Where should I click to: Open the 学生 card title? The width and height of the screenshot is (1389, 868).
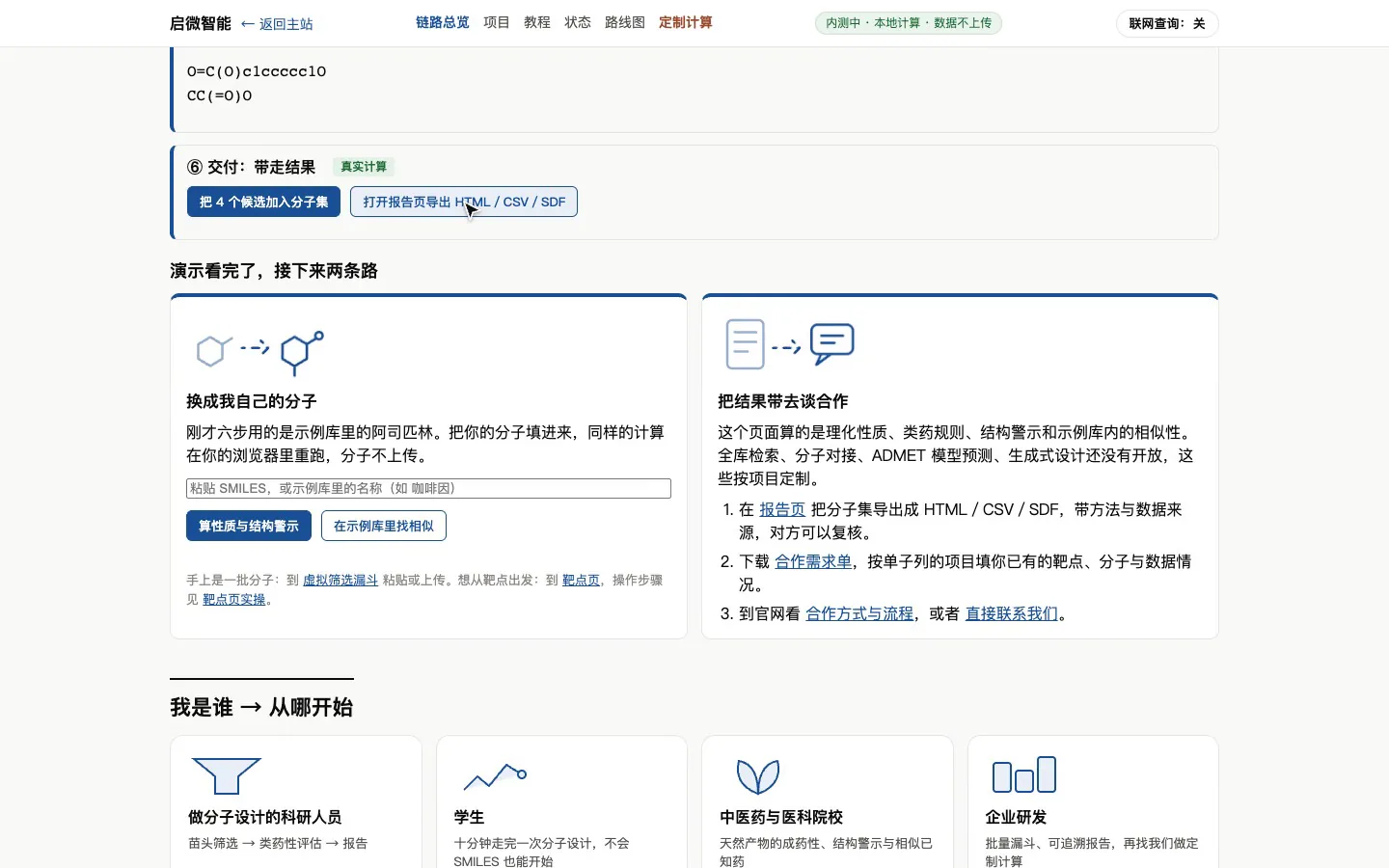(469, 817)
